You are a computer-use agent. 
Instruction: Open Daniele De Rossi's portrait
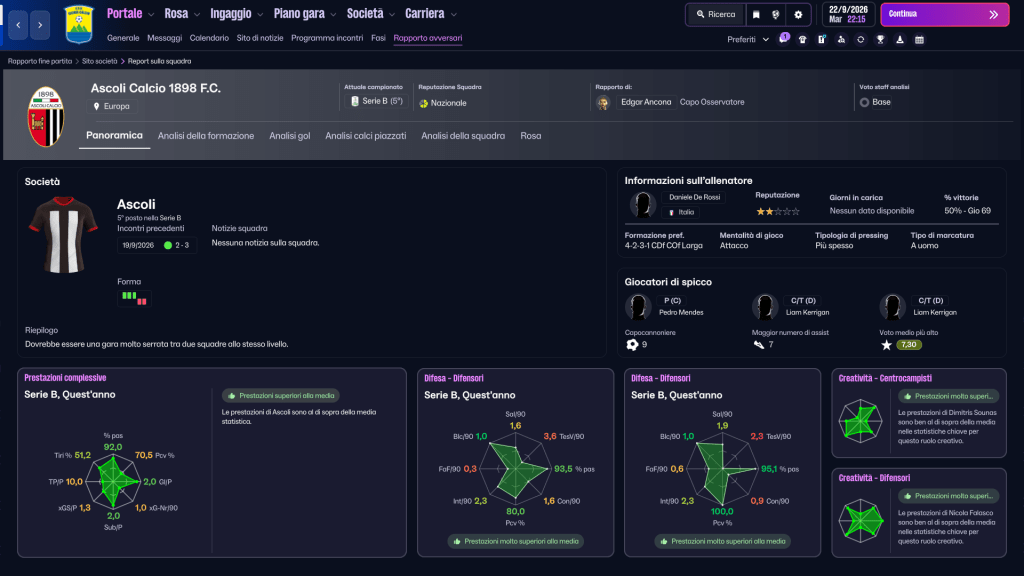coord(643,204)
